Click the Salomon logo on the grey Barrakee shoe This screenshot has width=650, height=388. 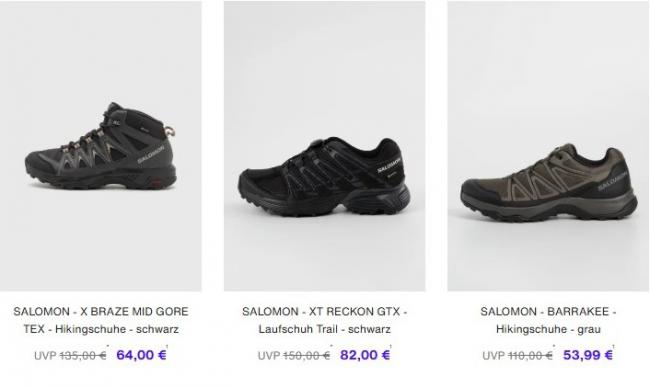point(613,181)
